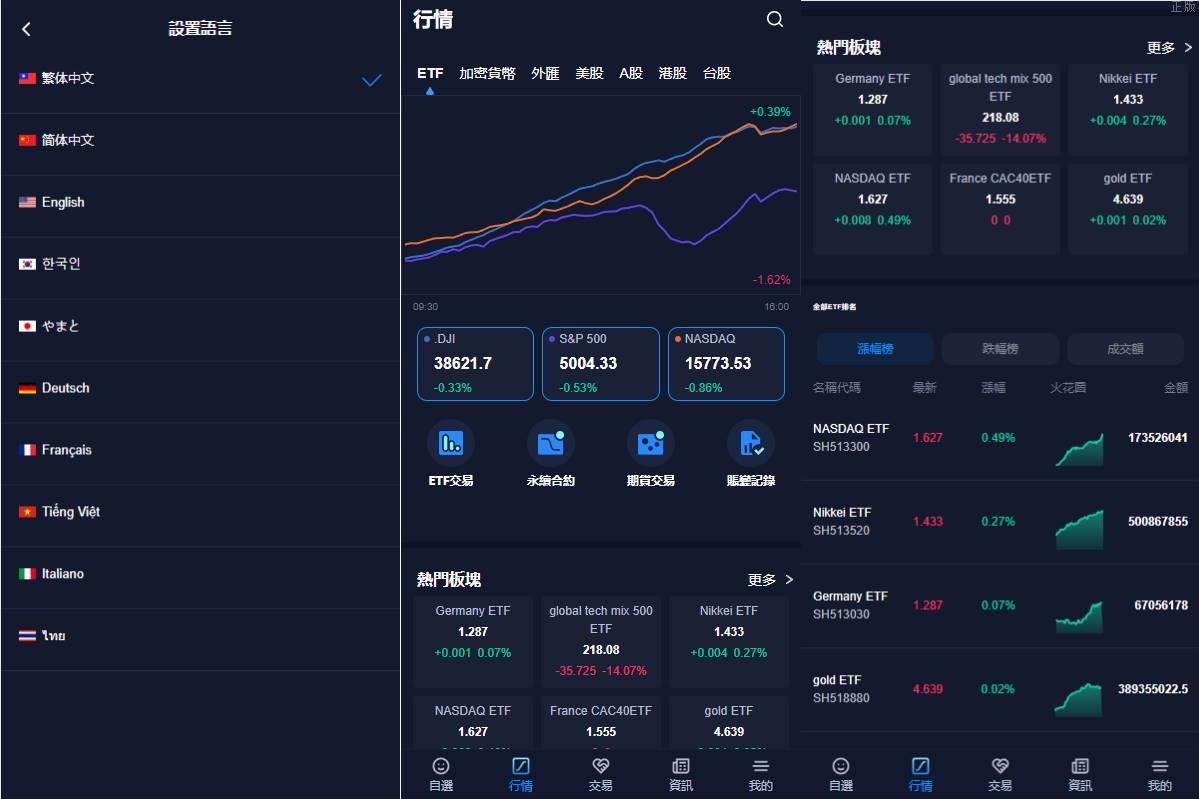The image size is (1199, 799).
Task: Click the back arrow on 設置語言 page
Action: 25,29
